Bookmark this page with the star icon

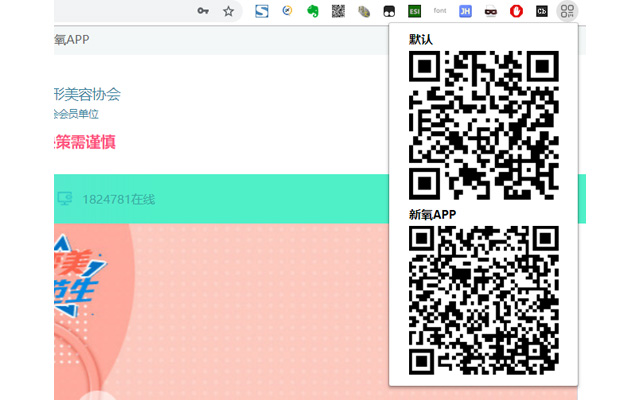pyautogui.click(x=228, y=11)
